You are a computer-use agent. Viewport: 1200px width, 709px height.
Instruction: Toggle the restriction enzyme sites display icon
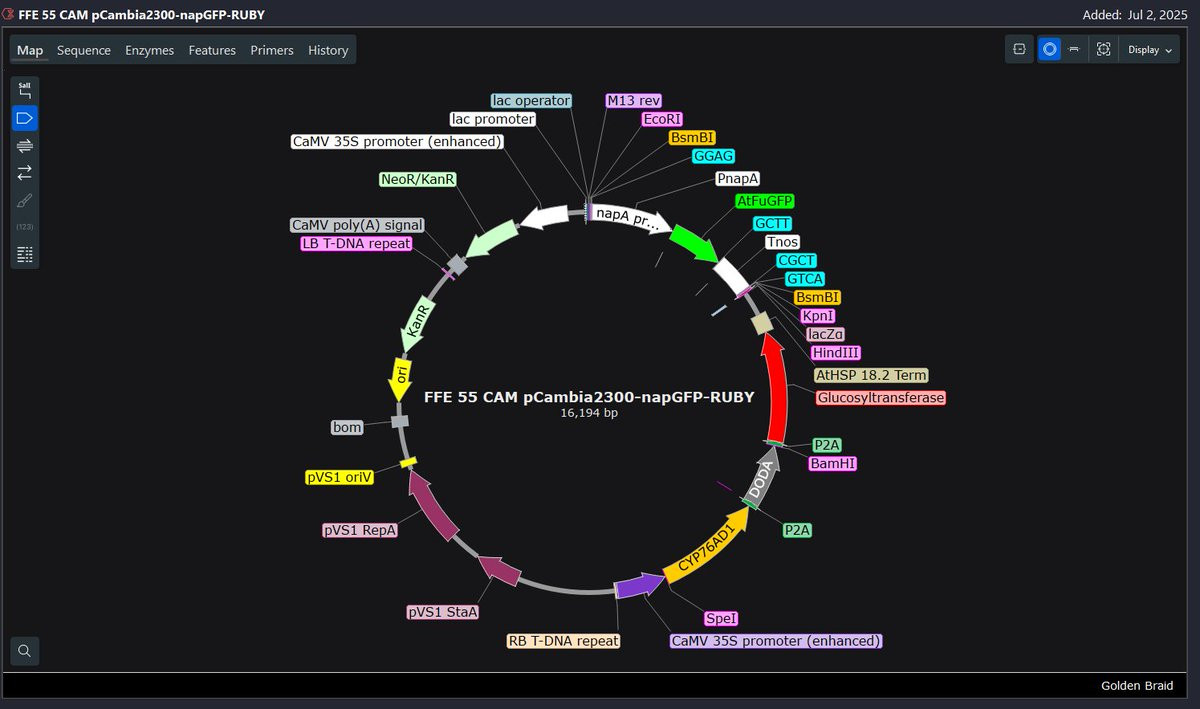25,90
